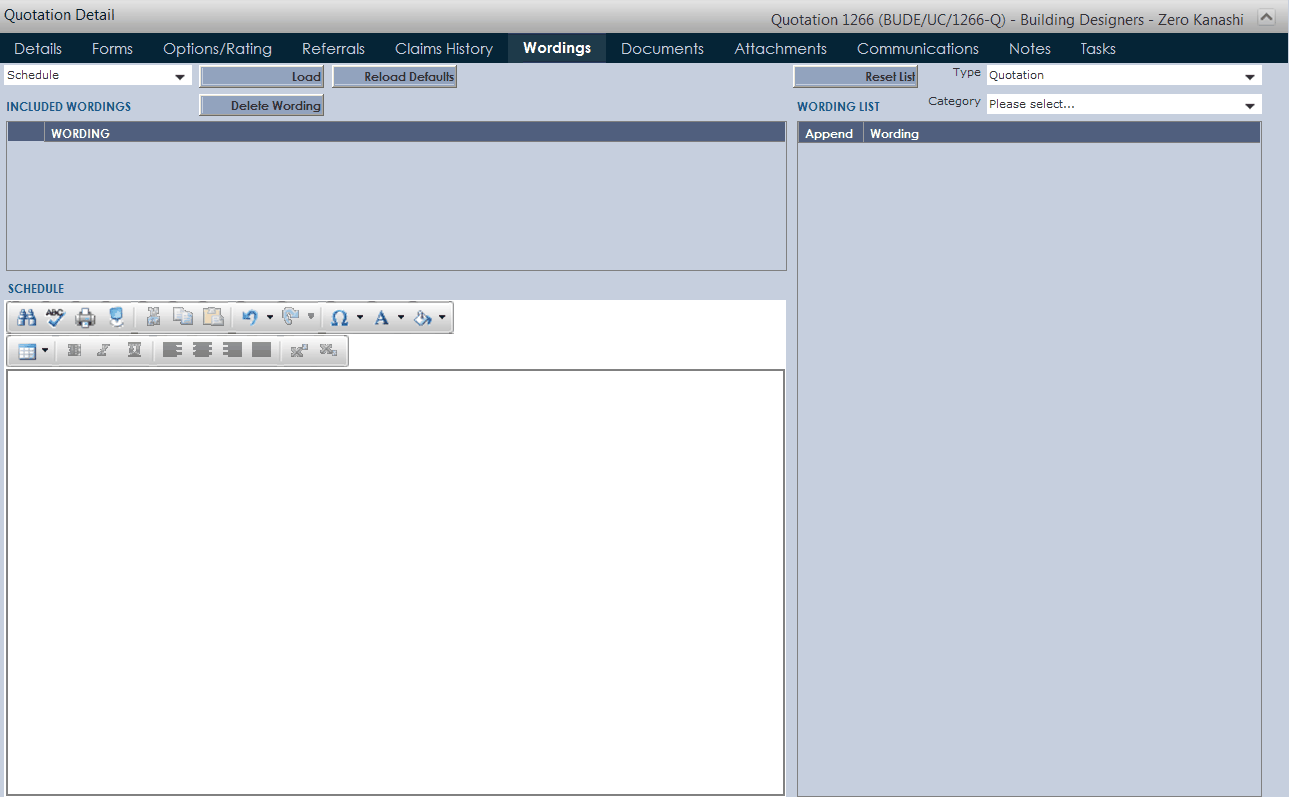Expand the symbol Omega dropdown arrow
This screenshot has width=1289, height=797.
click(360, 318)
